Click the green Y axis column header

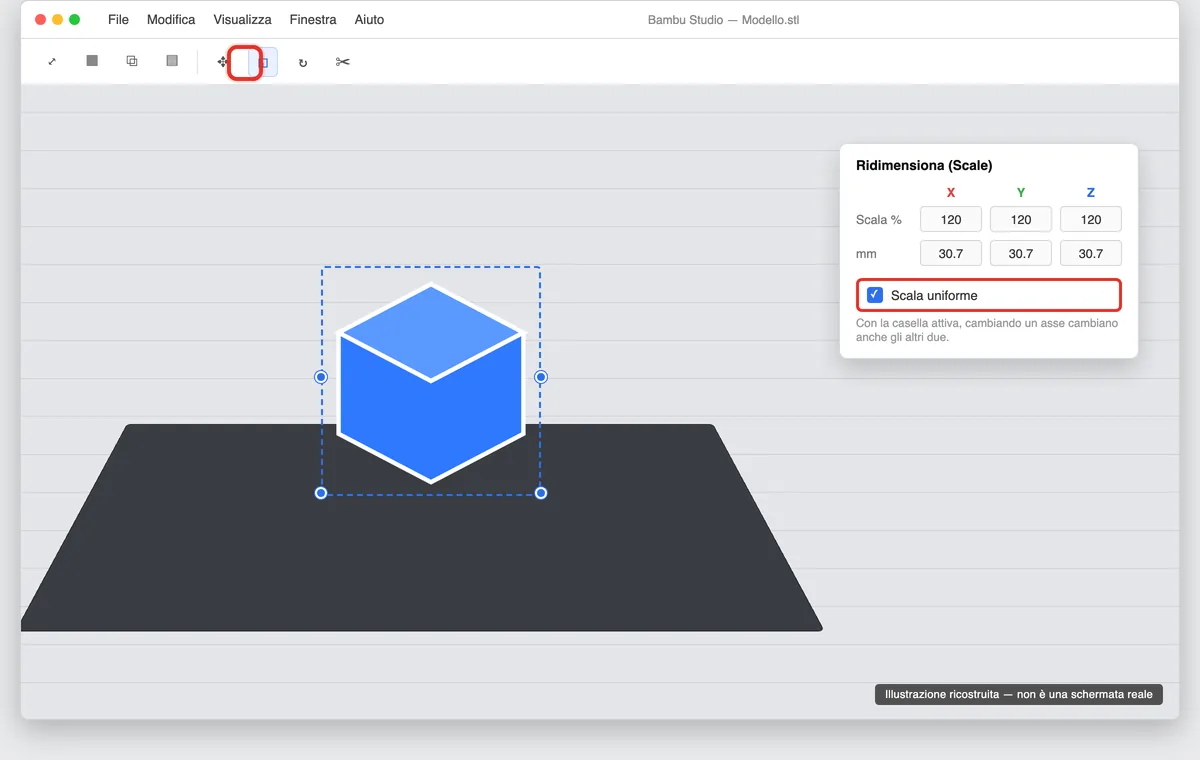coord(1021,192)
